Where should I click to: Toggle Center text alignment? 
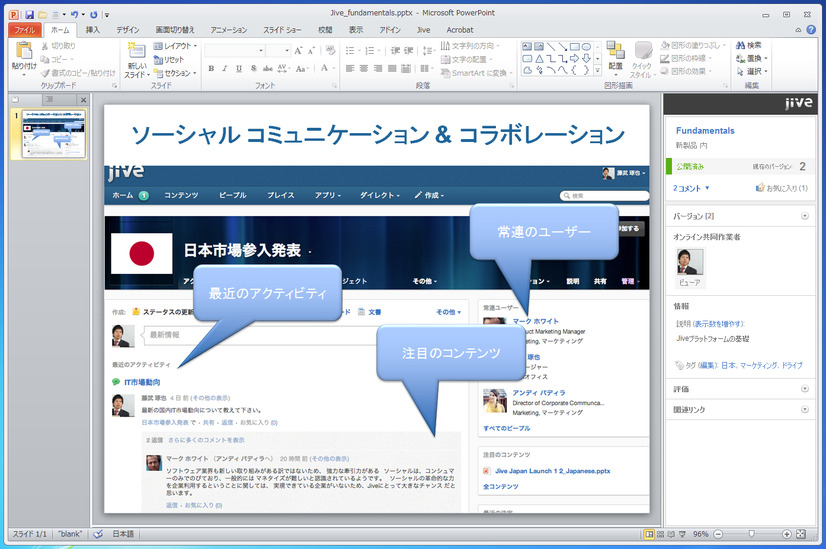point(364,68)
